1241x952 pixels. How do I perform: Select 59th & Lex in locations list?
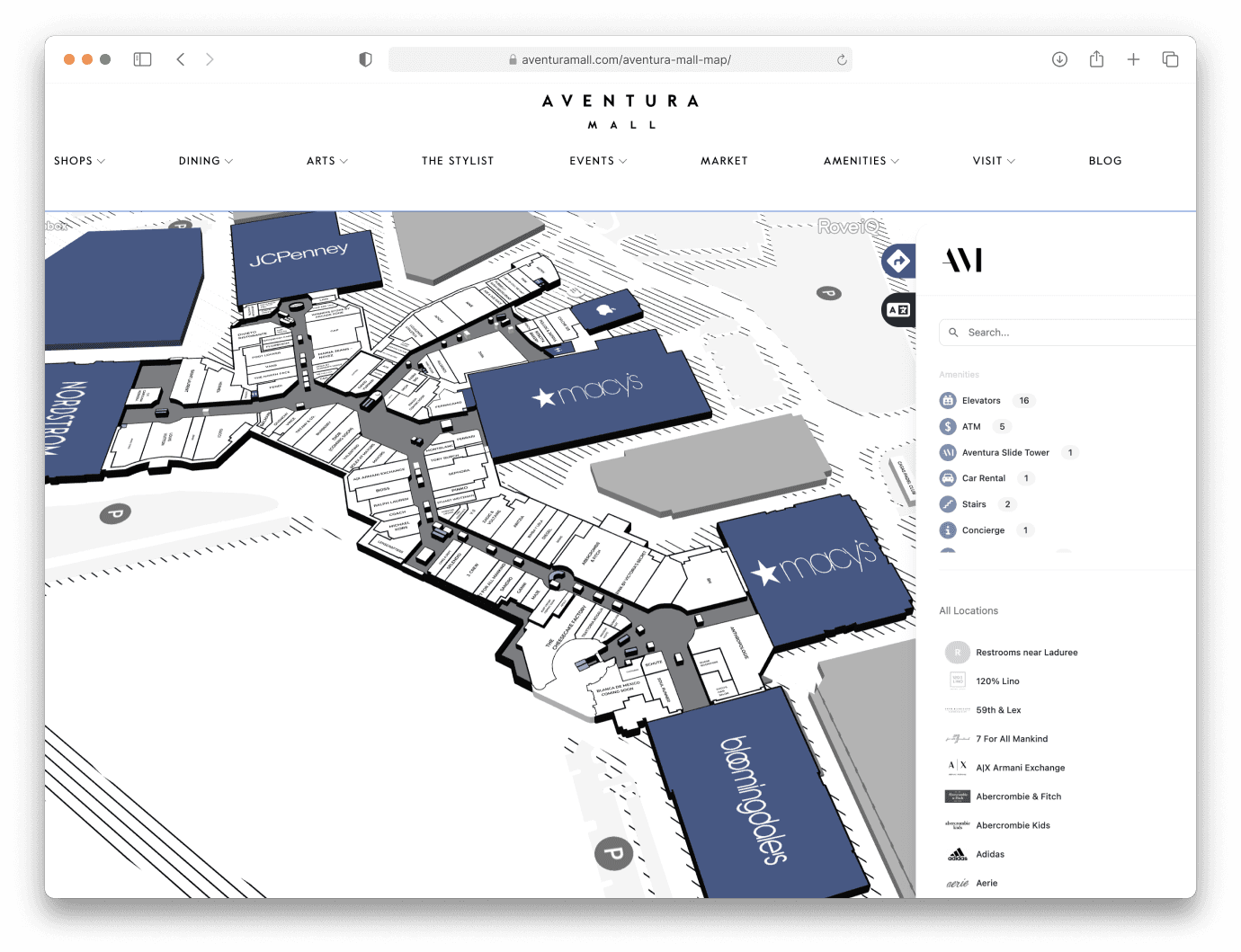coord(998,710)
